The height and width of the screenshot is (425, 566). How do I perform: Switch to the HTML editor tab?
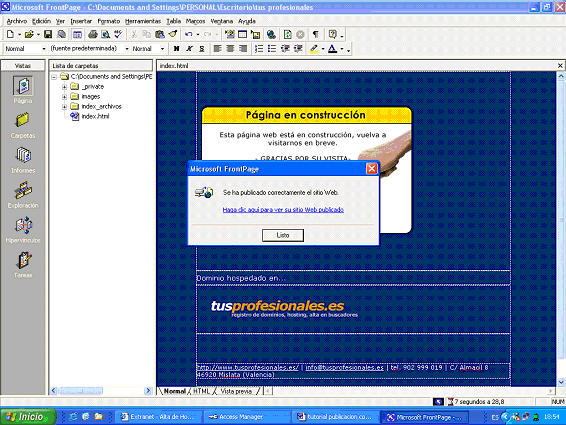click(x=201, y=391)
